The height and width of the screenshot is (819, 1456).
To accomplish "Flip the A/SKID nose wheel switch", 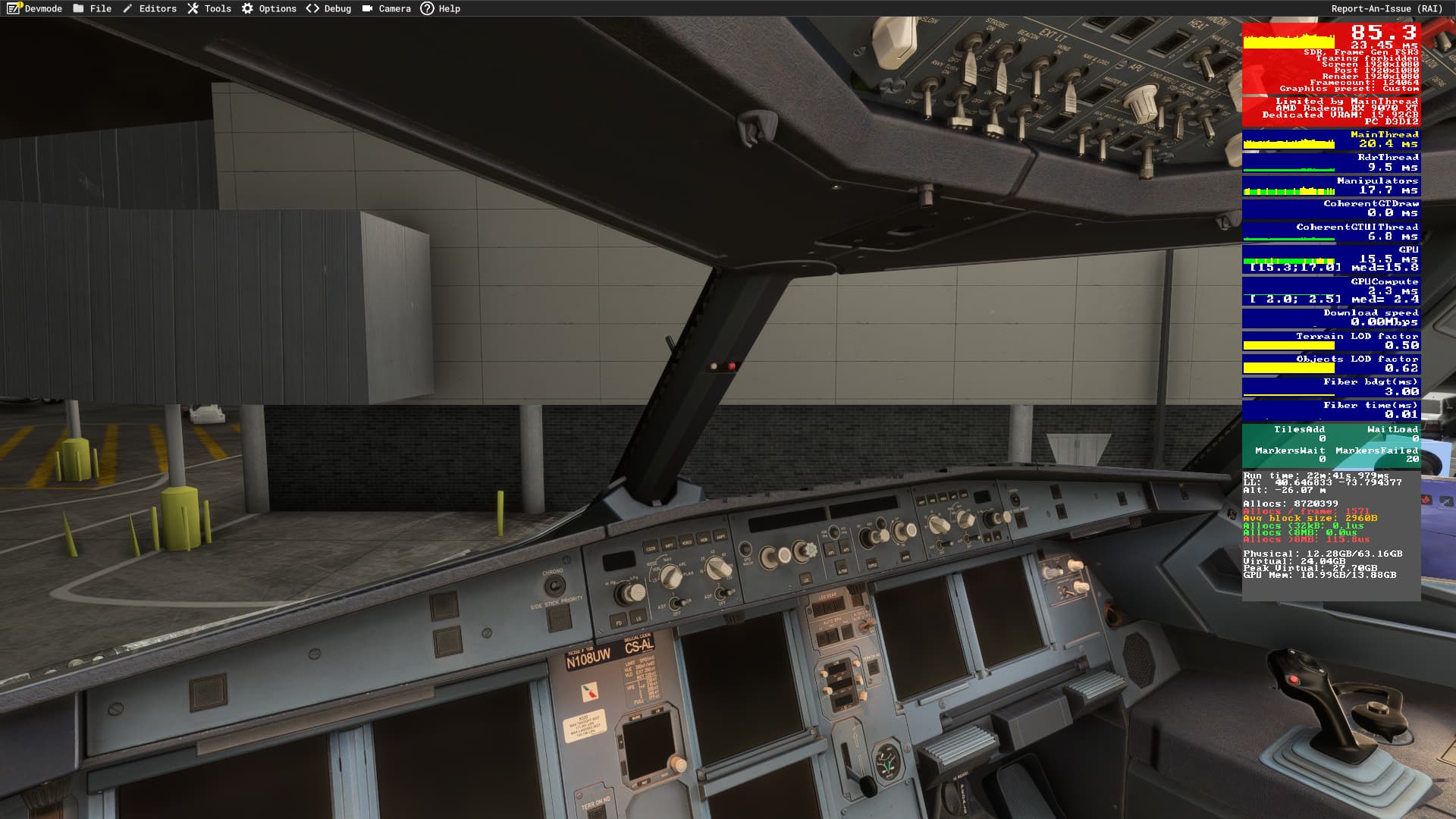I will tap(867, 623).
